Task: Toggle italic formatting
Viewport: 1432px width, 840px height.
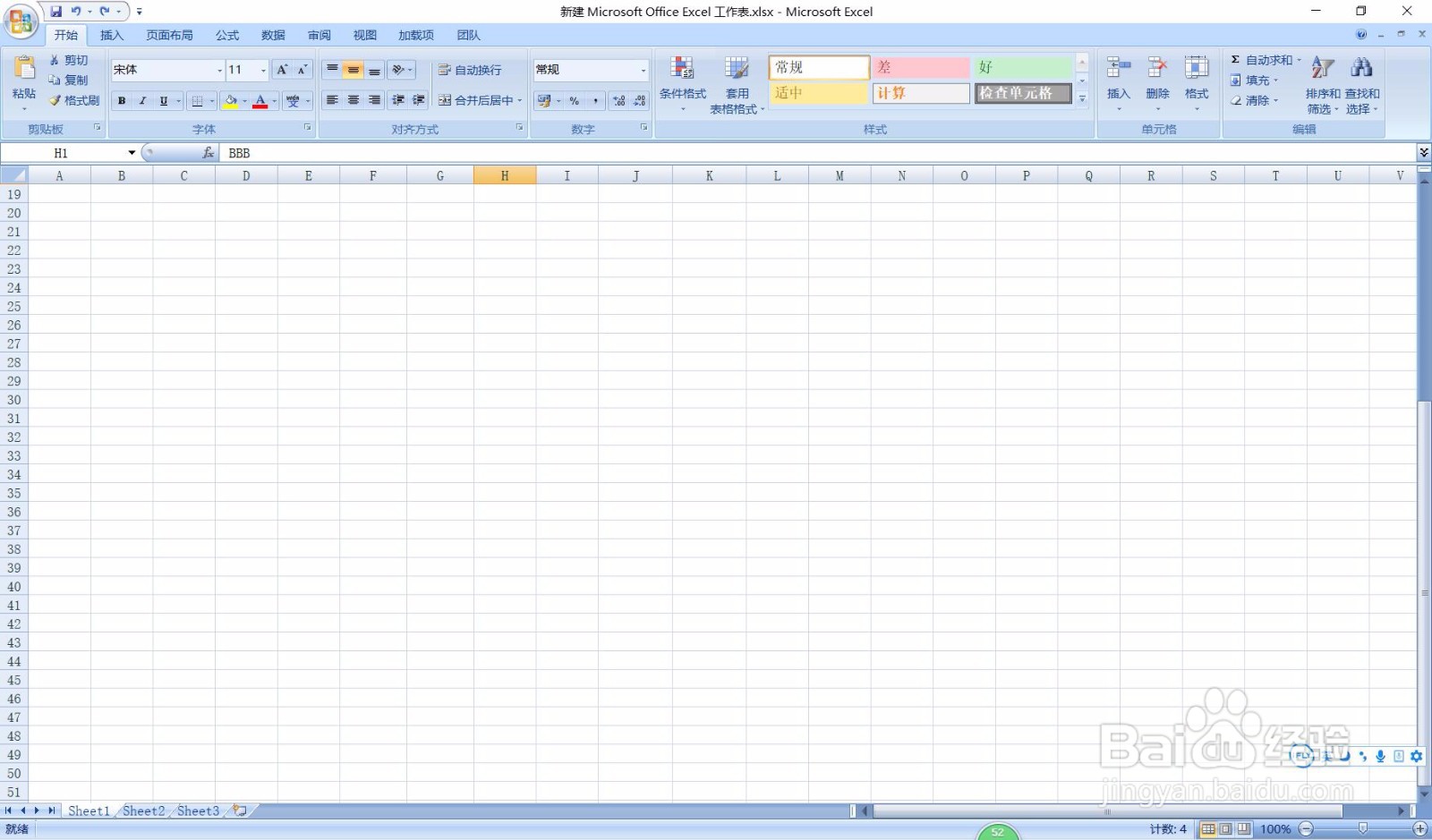Action: (x=142, y=101)
